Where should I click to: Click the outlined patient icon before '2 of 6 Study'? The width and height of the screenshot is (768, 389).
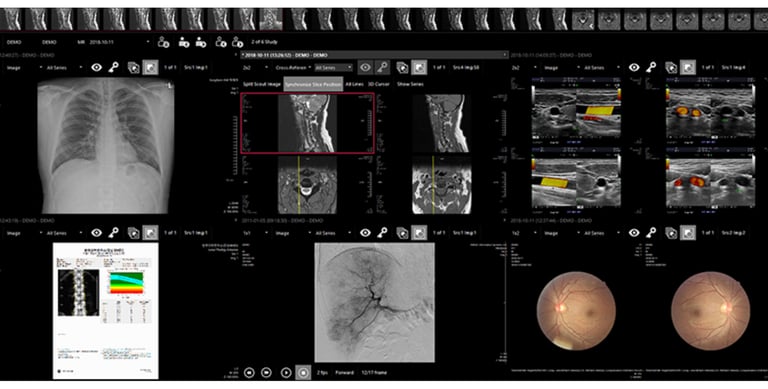[238, 42]
